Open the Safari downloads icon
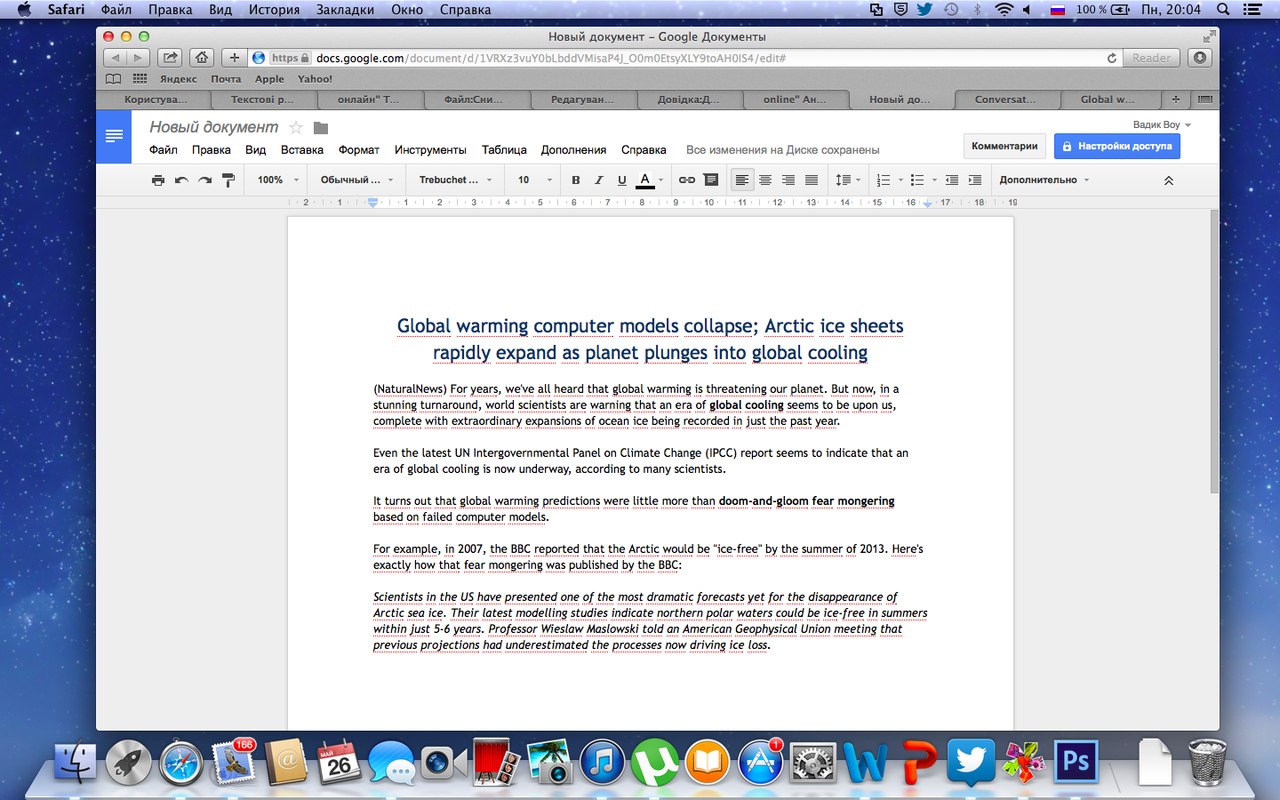 [x=1200, y=58]
